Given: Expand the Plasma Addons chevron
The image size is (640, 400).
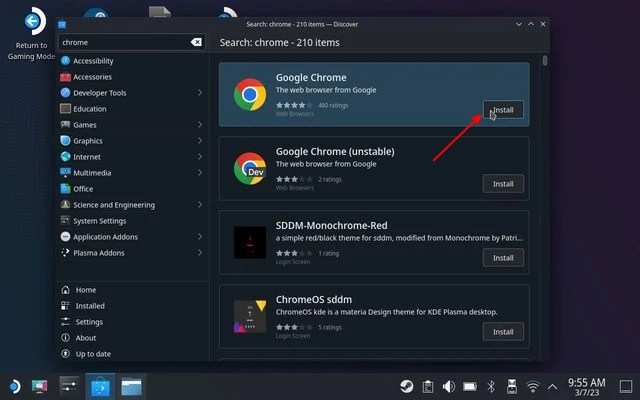Looking at the screenshot, I should pyautogui.click(x=200, y=253).
